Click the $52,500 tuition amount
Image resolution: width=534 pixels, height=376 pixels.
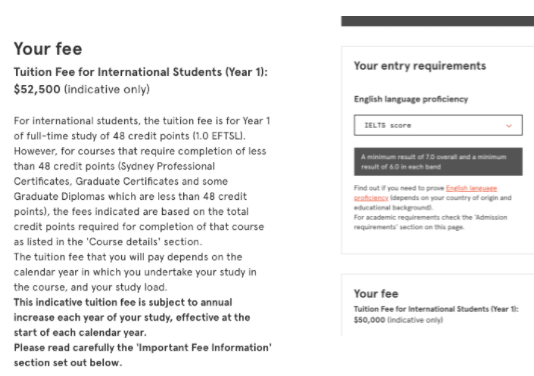click(x=37, y=89)
